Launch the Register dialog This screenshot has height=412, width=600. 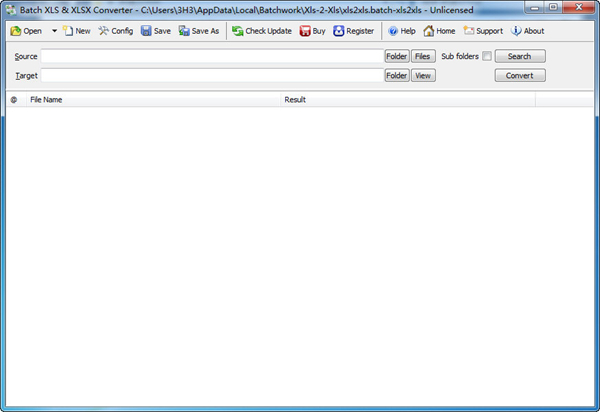pyautogui.click(x=353, y=31)
